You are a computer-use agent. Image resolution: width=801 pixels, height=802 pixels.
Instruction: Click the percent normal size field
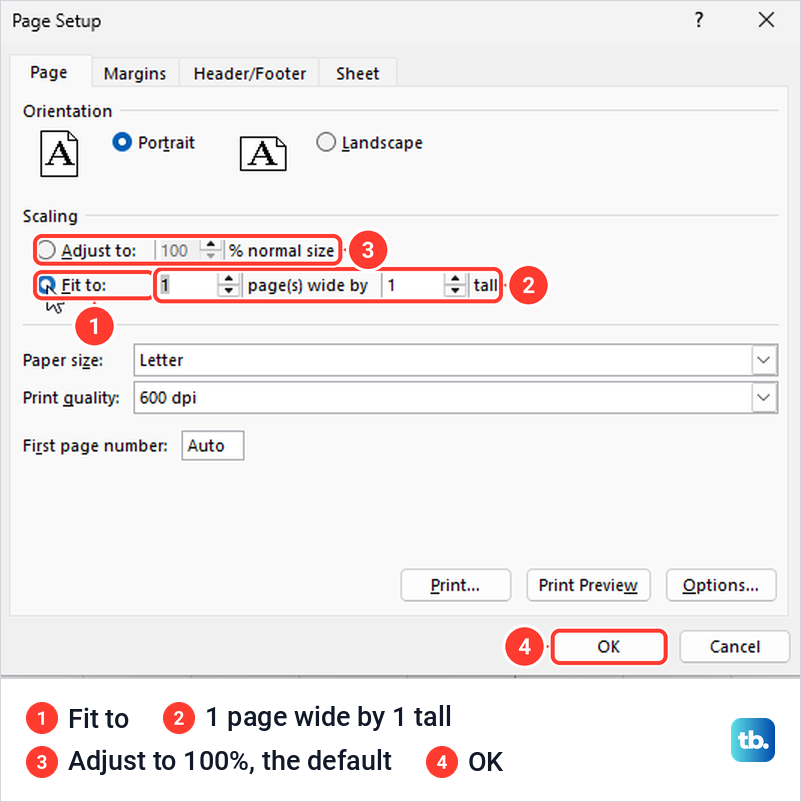click(x=179, y=250)
